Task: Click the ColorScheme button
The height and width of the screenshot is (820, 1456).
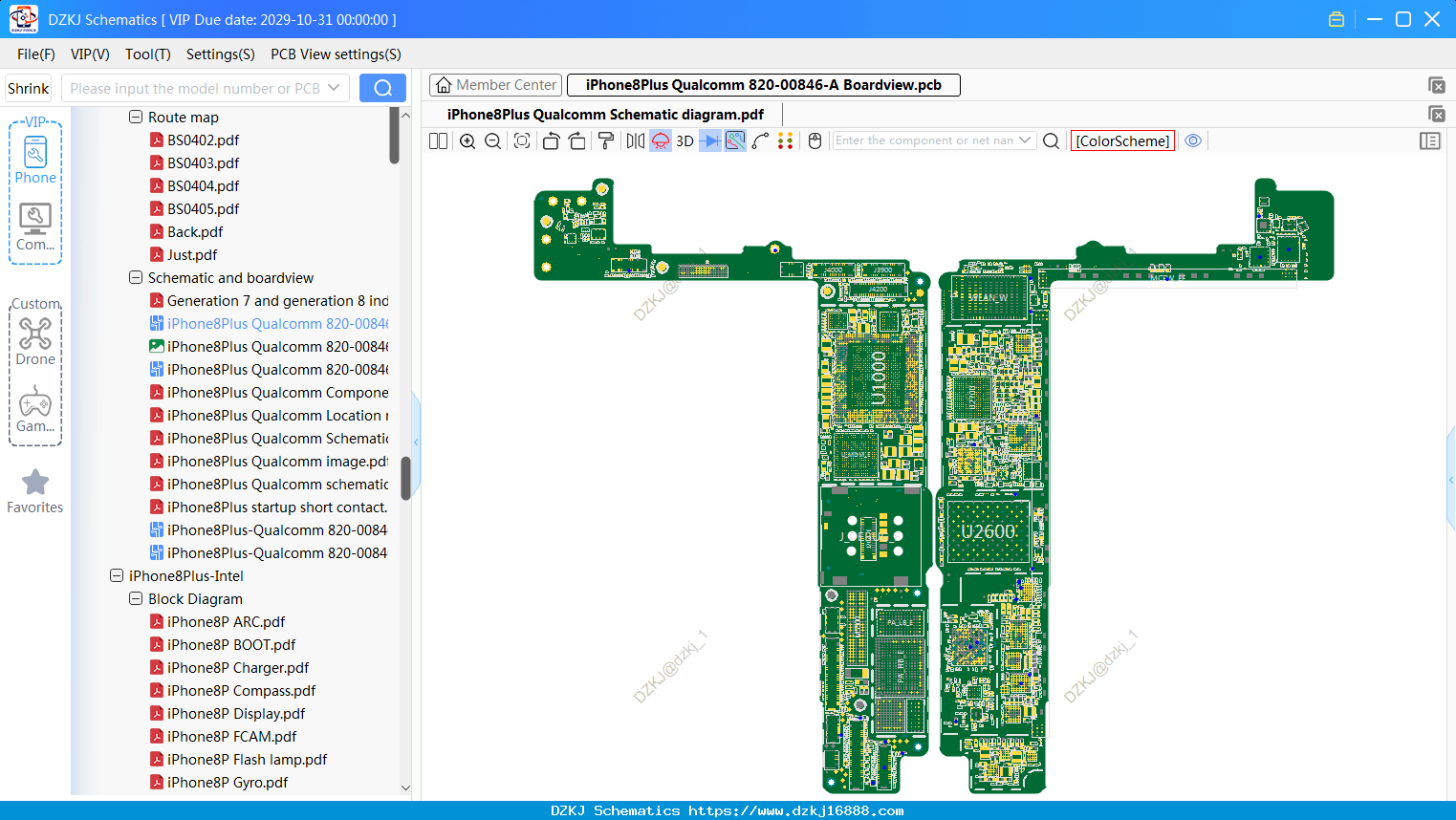Action: tap(1122, 140)
